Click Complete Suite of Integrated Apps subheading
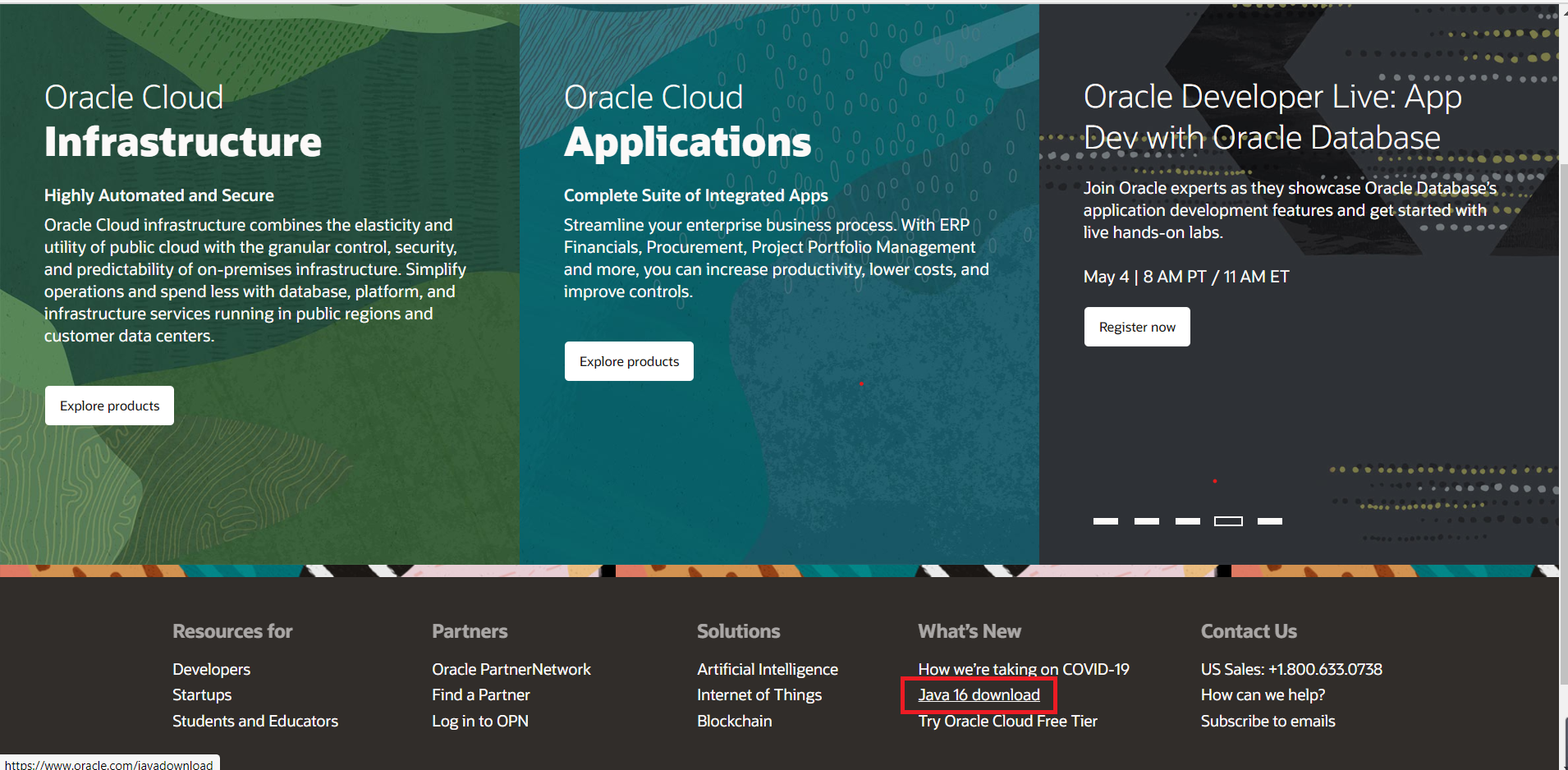Image resolution: width=1568 pixels, height=770 pixels. point(696,195)
